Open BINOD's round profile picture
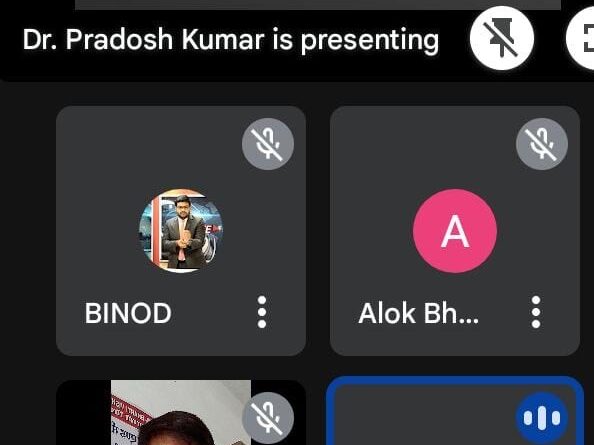594x445 pixels. tap(181, 231)
